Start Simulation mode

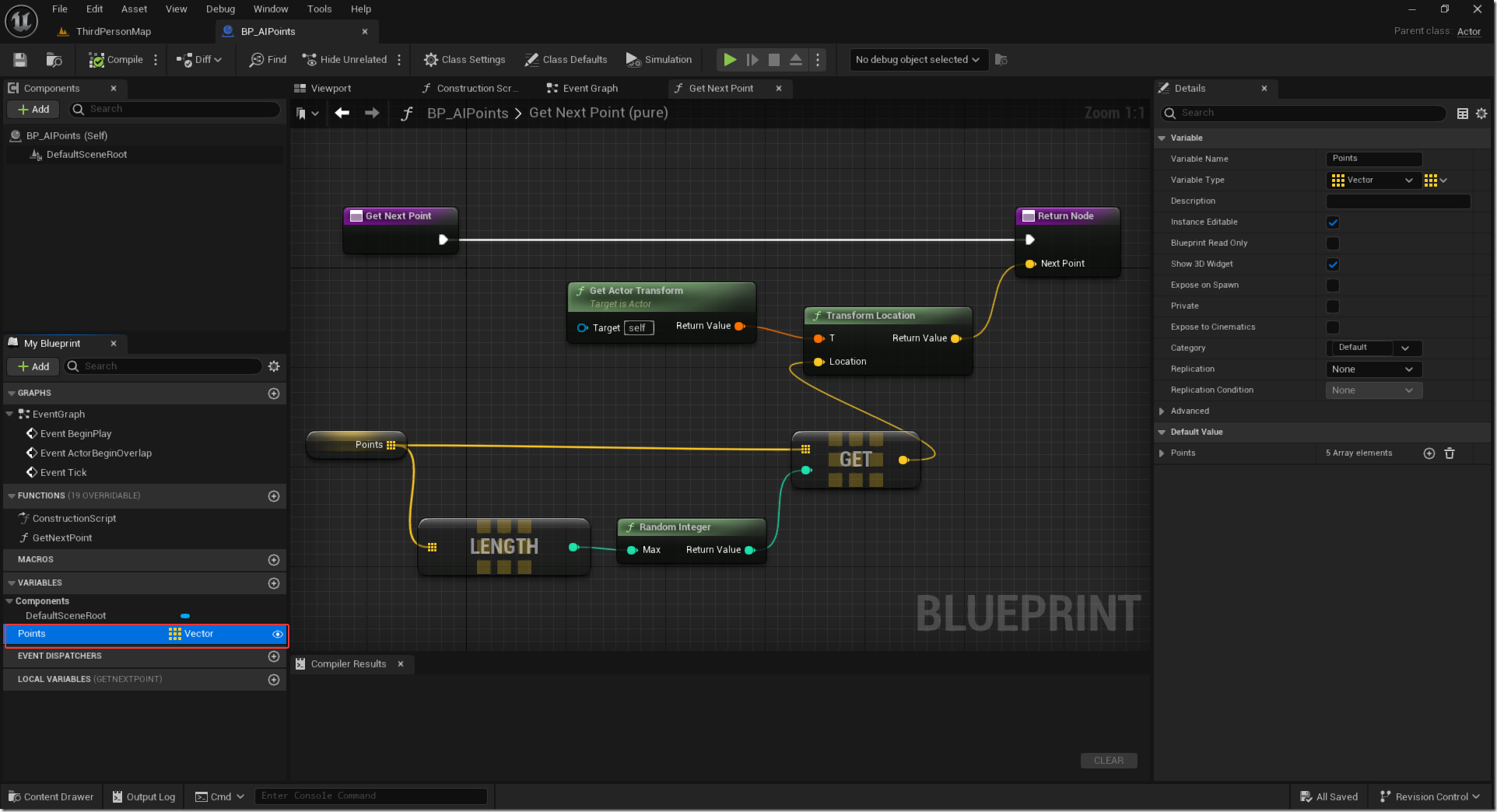tap(659, 60)
